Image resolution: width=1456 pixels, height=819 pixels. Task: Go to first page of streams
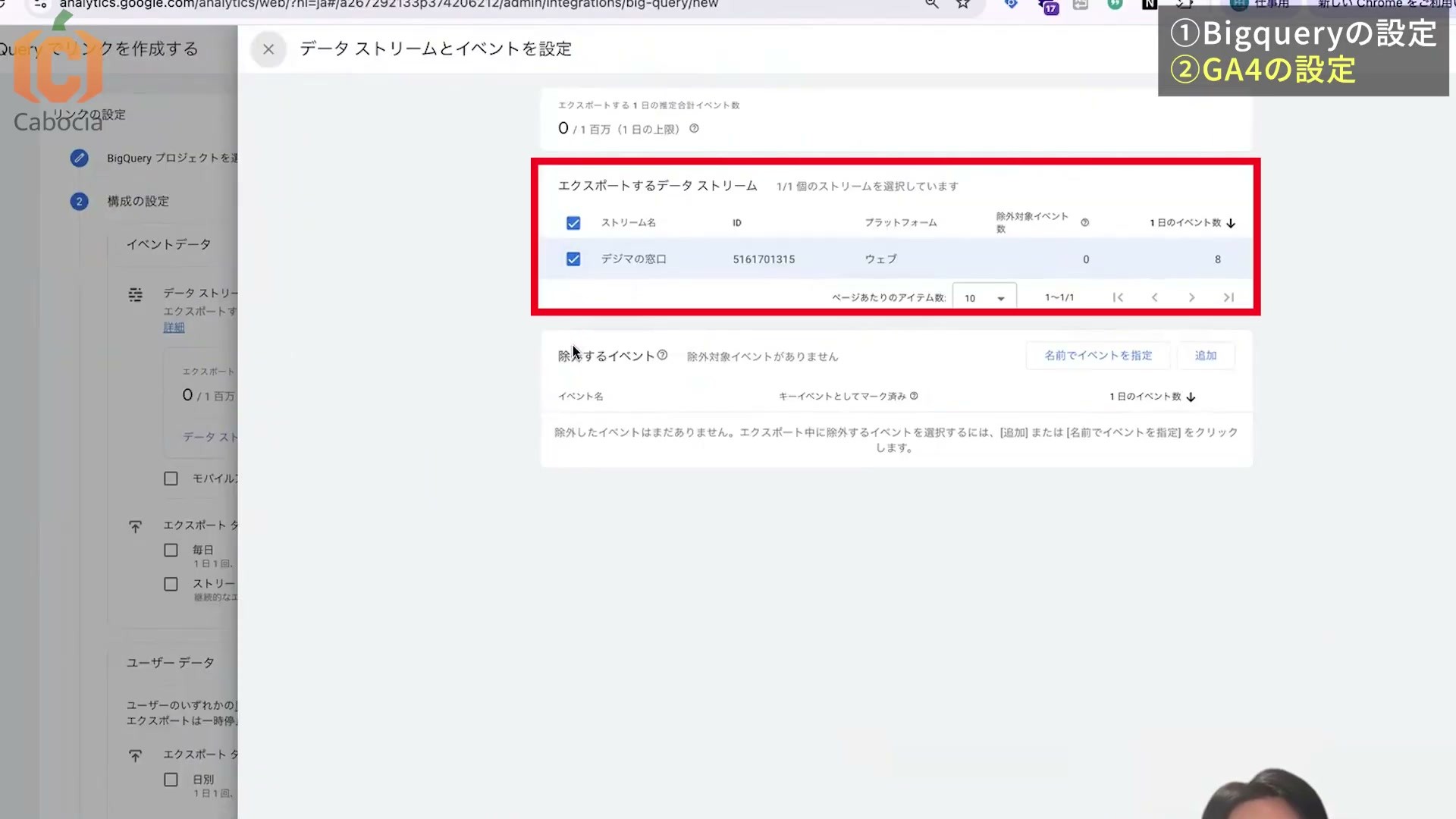[1118, 297]
